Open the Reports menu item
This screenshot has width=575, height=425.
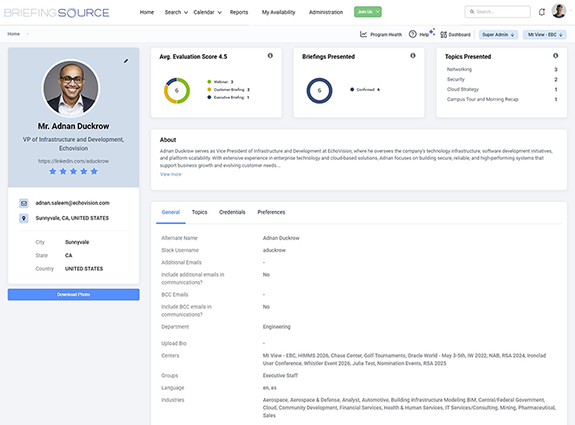(239, 12)
